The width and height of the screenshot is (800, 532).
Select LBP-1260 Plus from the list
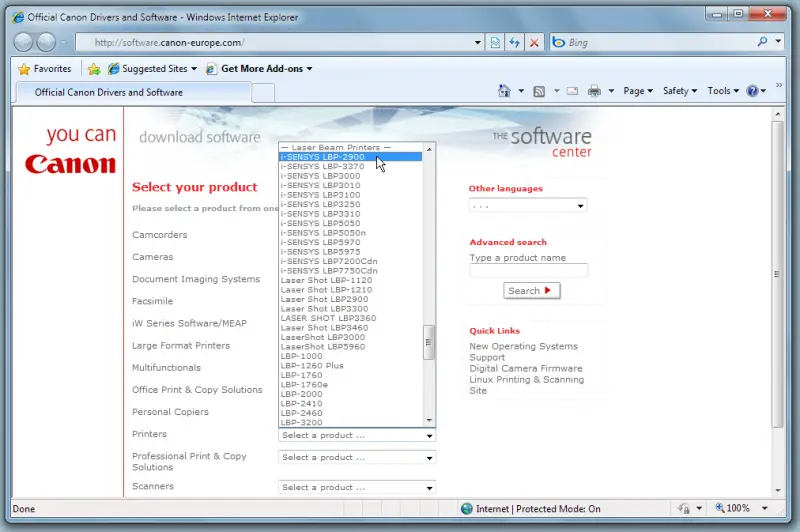point(351,365)
